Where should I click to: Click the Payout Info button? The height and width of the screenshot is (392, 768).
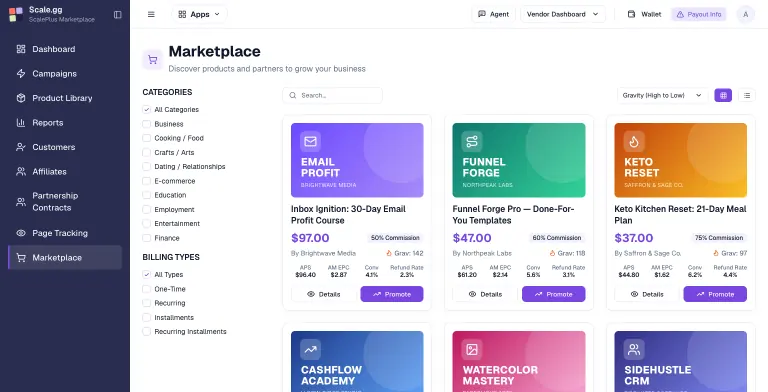point(699,14)
